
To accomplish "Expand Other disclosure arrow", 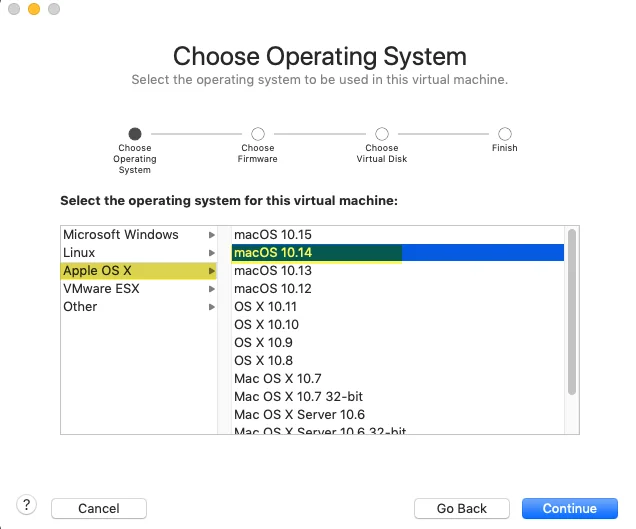I will click(x=211, y=307).
